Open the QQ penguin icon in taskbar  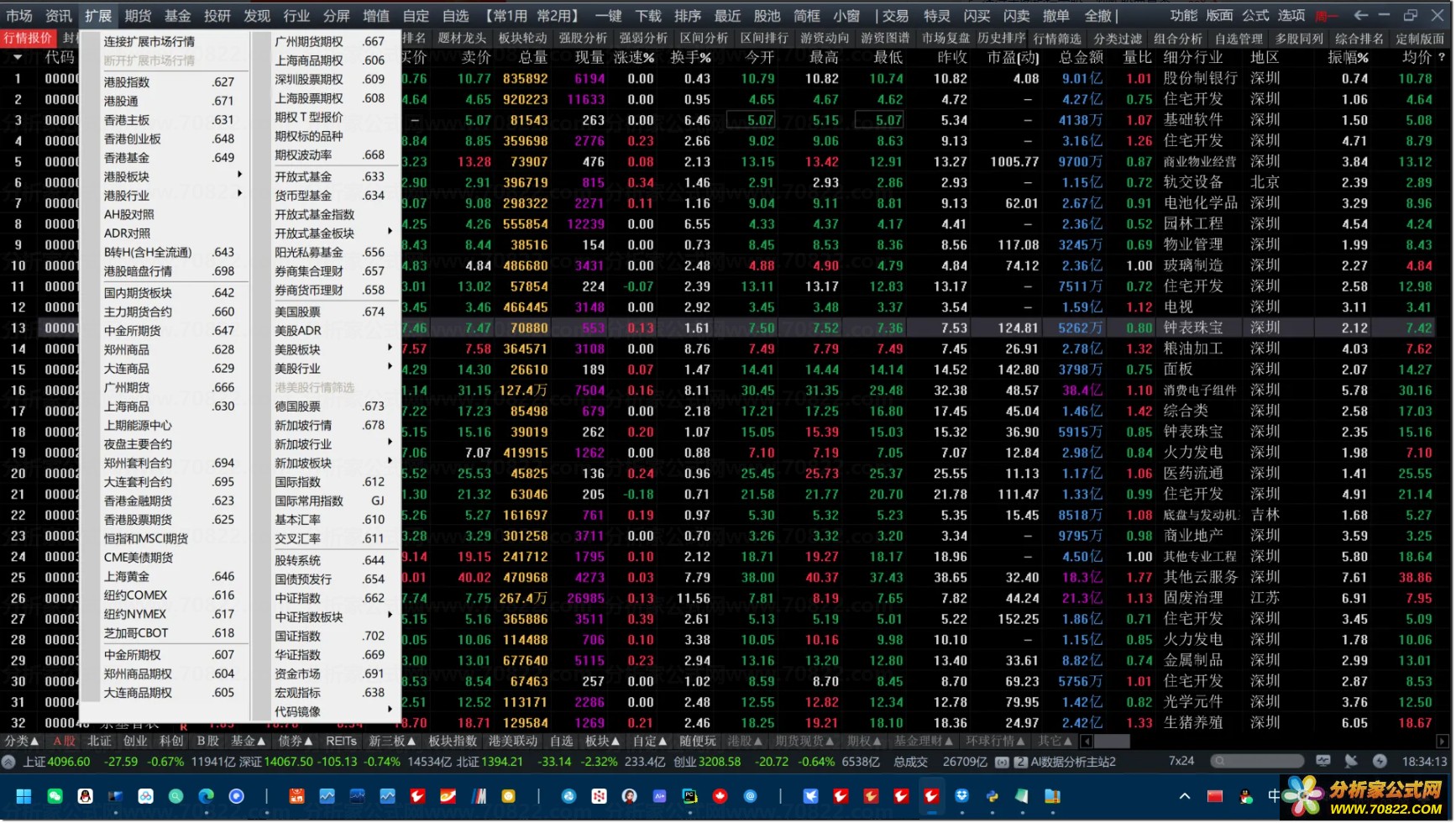pyautogui.click(x=85, y=796)
